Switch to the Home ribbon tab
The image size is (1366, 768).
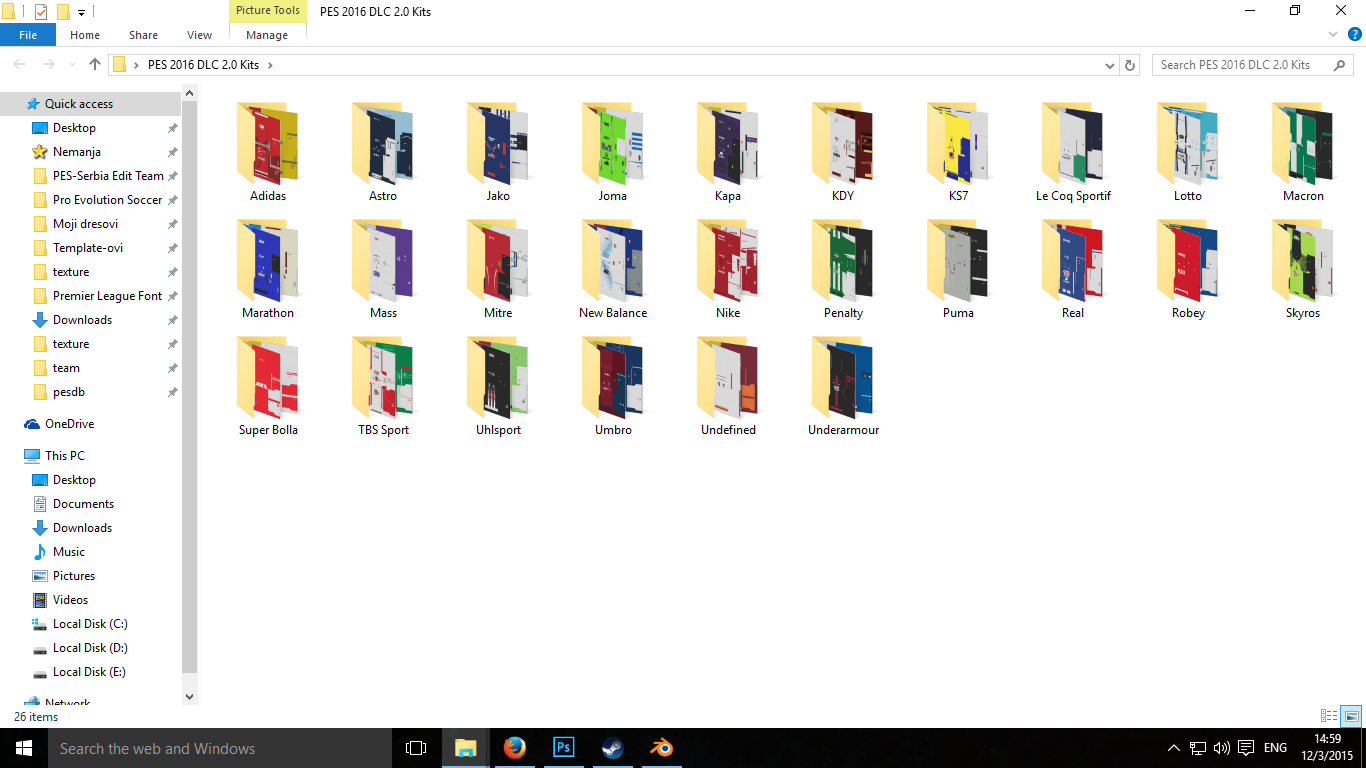point(85,35)
